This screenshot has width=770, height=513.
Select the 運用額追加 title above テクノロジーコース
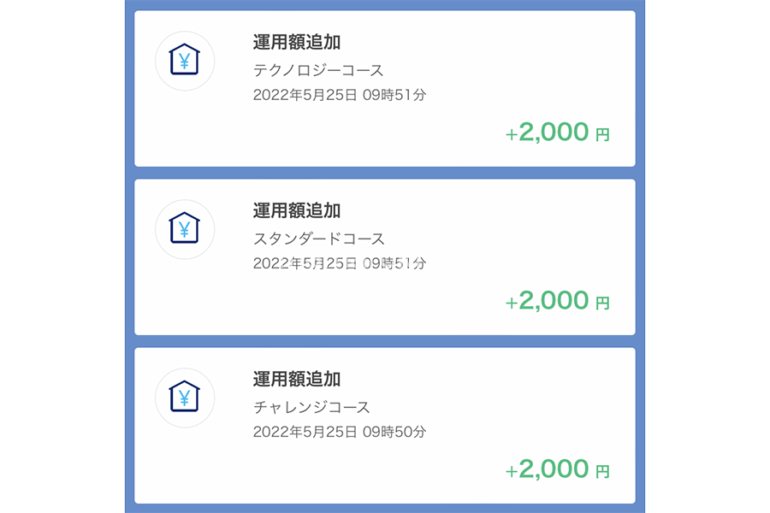(297, 43)
